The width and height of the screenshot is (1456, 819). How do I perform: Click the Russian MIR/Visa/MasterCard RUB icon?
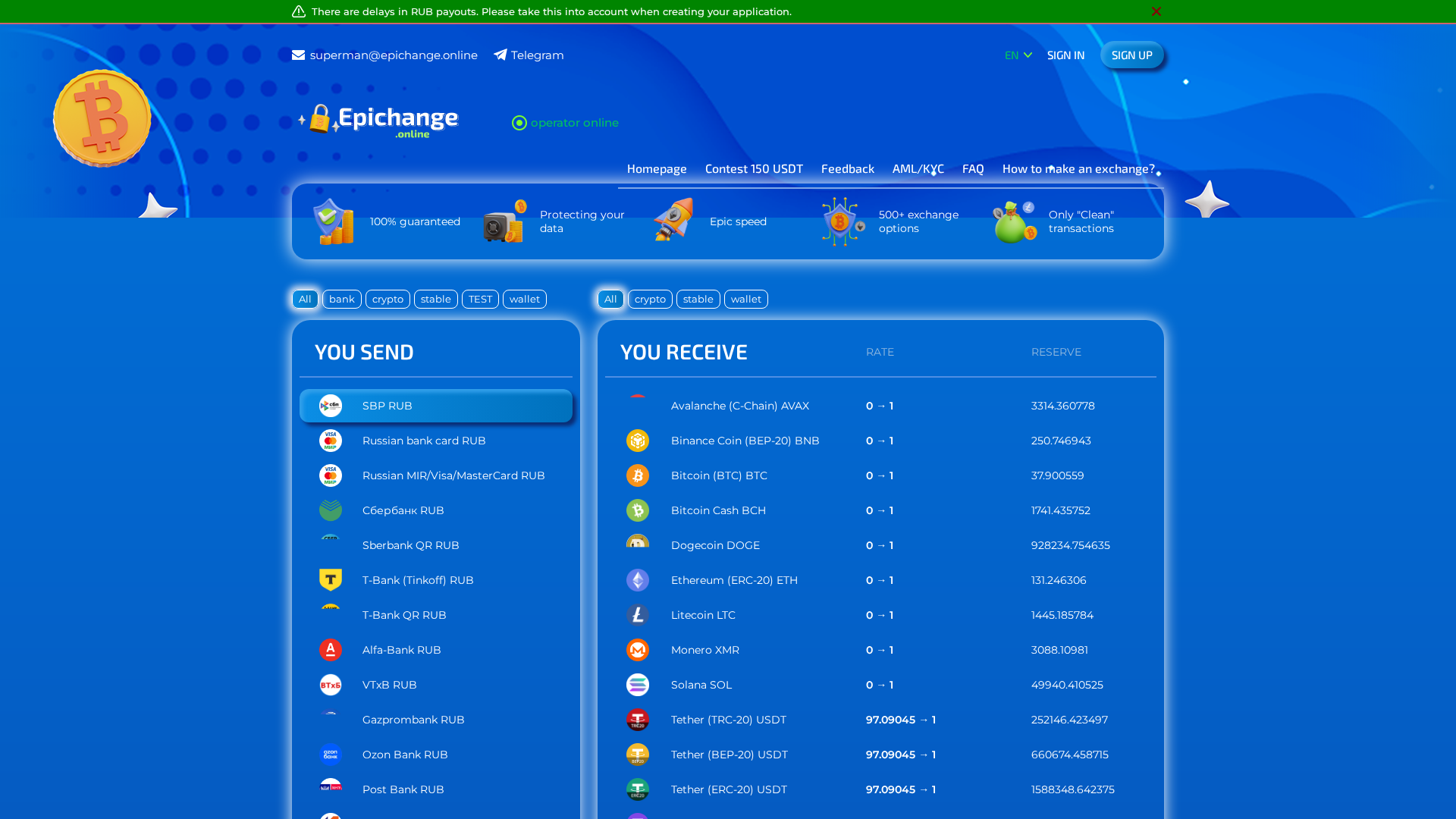pyautogui.click(x=331, y=475)
